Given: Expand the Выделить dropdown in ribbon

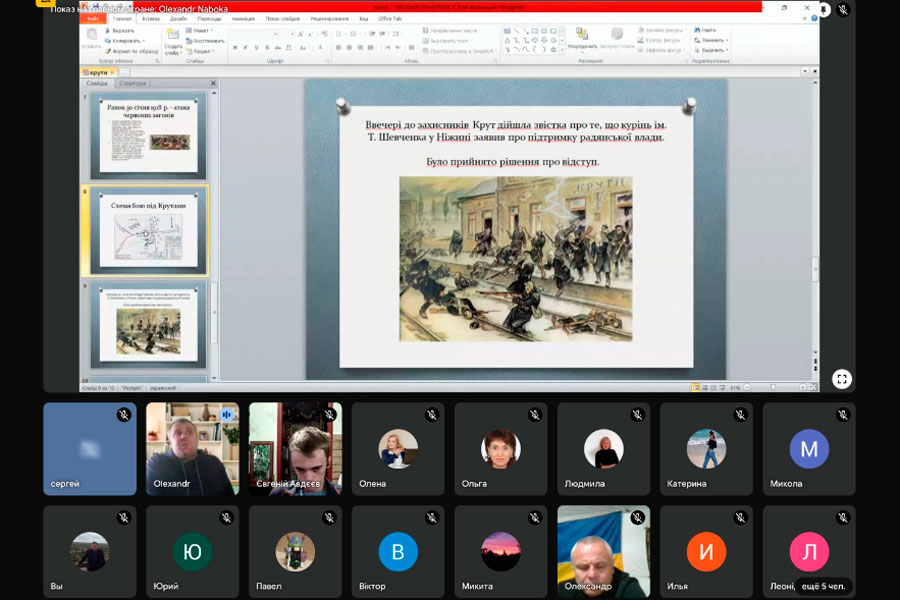Looking at the screenshot, I should click(x=714, y=50).
